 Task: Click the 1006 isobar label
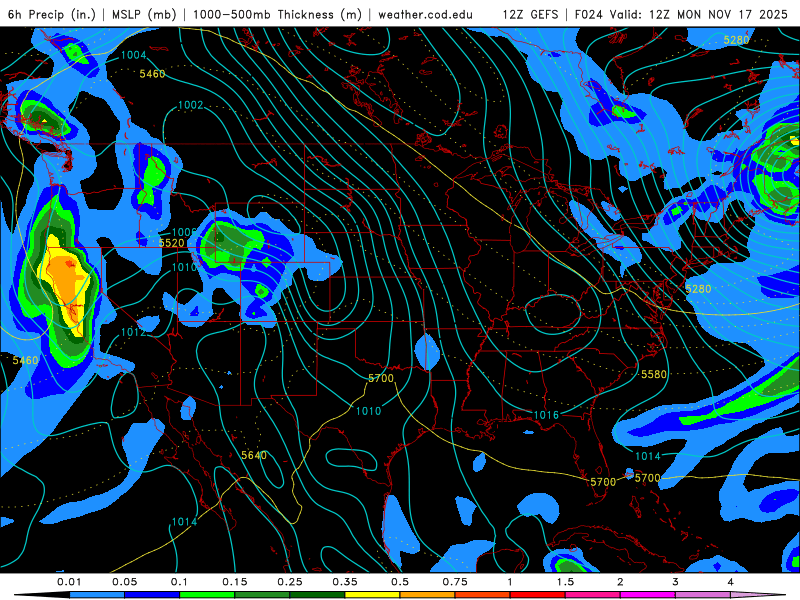click(184, 232)
